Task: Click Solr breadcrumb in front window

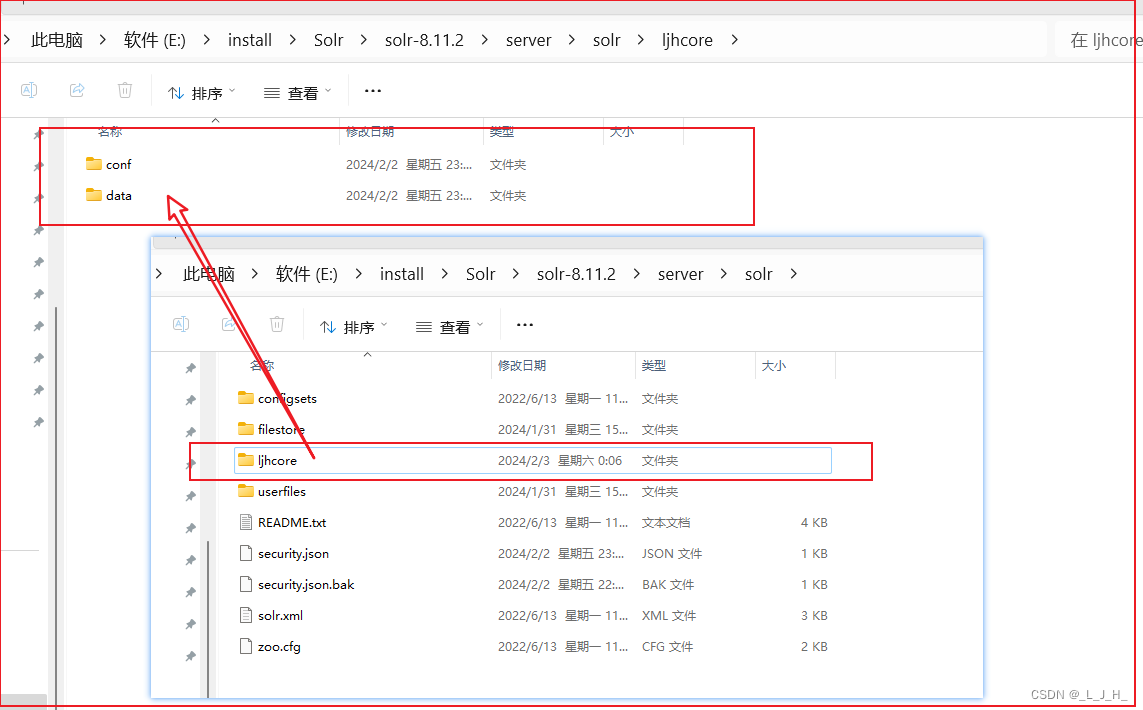Action: (x=480, y=274)
